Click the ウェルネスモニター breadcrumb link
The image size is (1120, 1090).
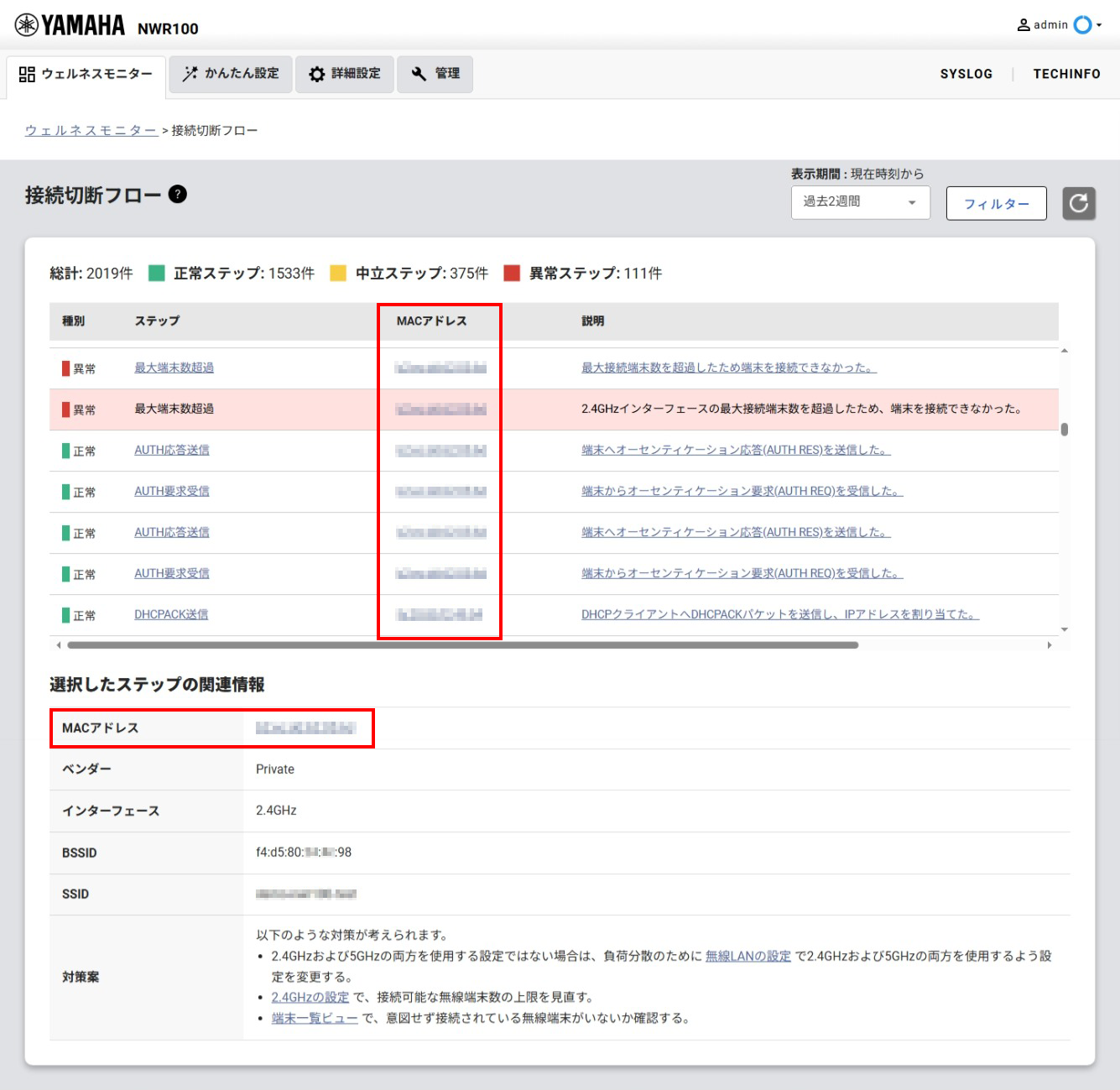point(91,130)
